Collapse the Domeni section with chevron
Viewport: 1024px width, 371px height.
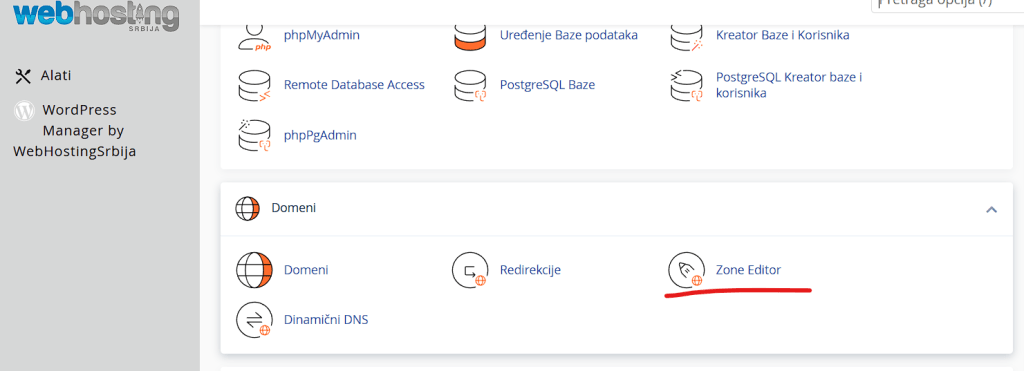tap(991, 210)
